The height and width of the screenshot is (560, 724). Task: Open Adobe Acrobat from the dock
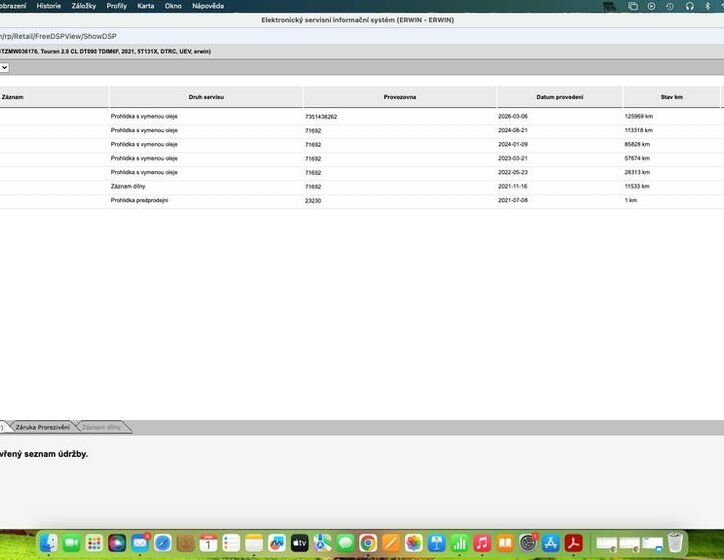coord(573,543)
